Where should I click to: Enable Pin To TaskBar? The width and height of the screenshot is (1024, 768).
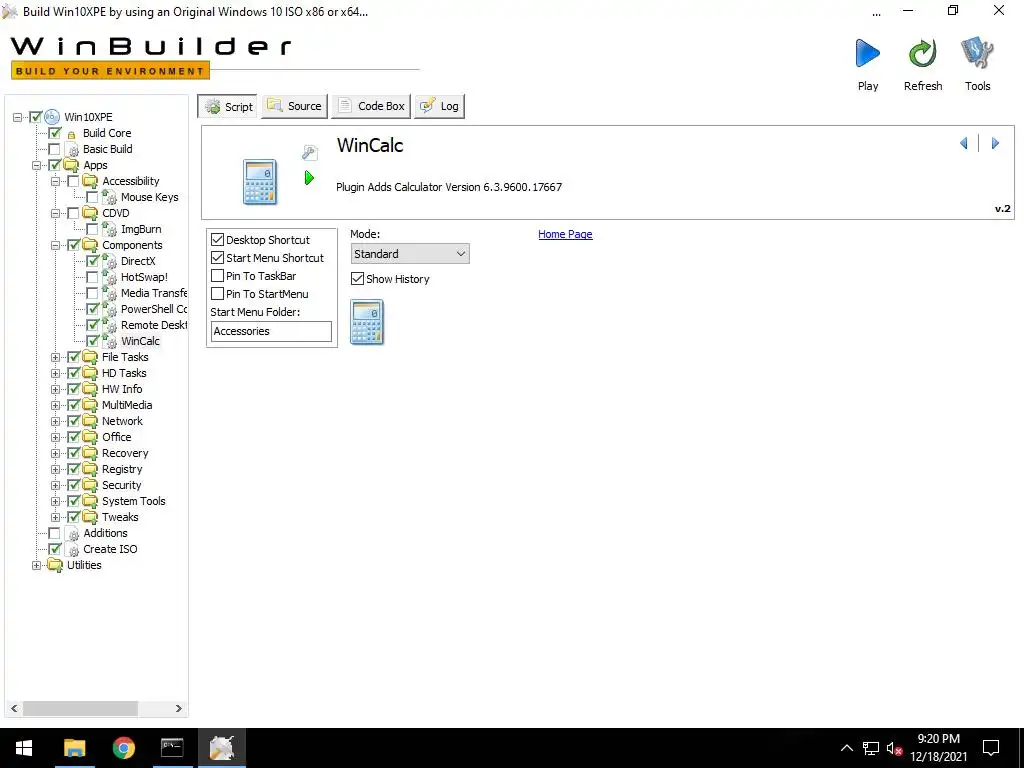[217, 276]
